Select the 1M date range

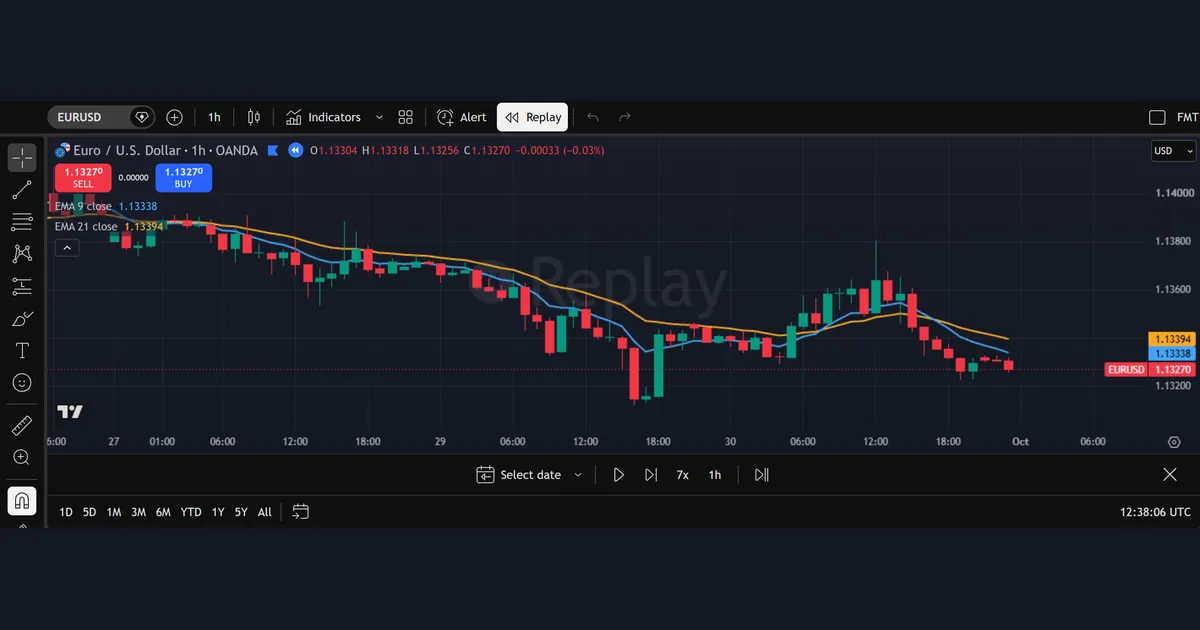[x=114, y=512]
